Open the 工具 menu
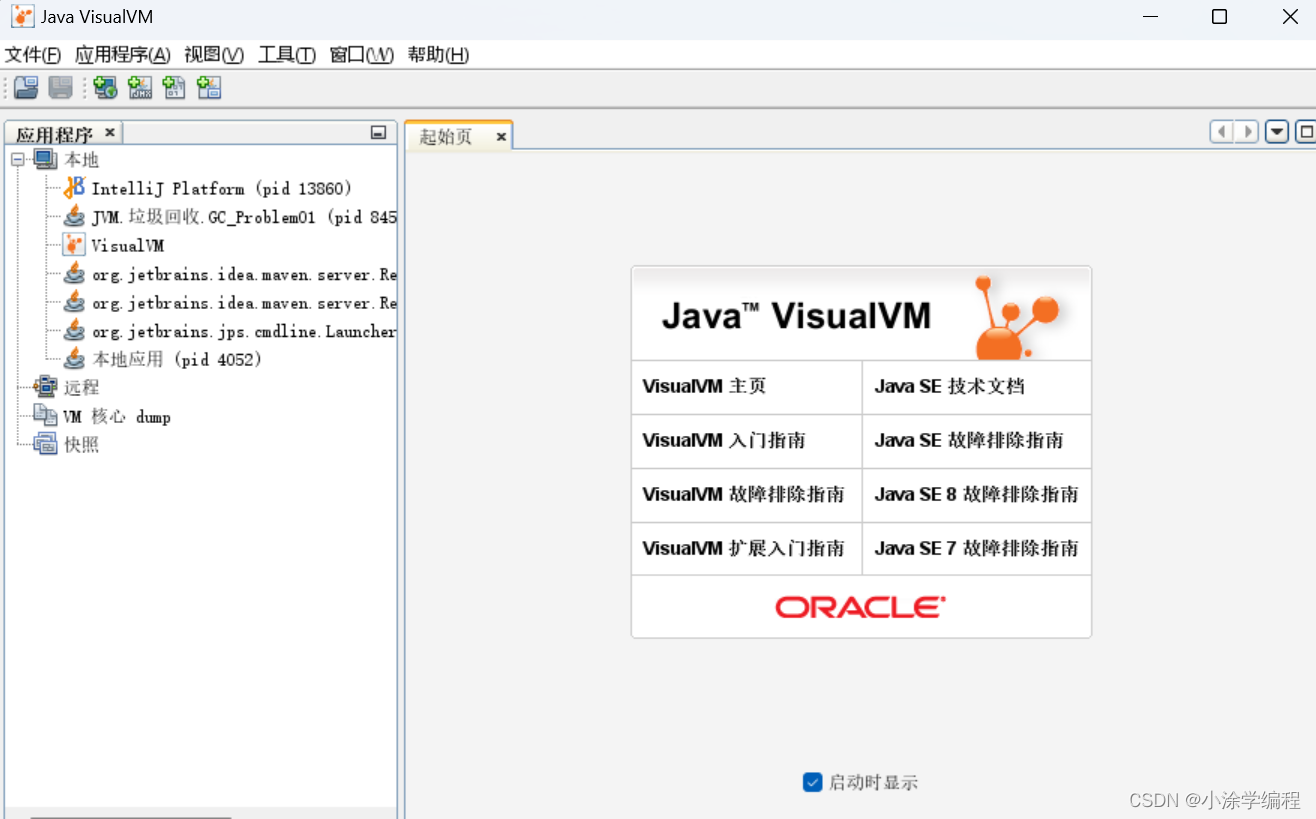This screenshot has width=1316, height=819. pyautogui.click(x=286, y=55)
